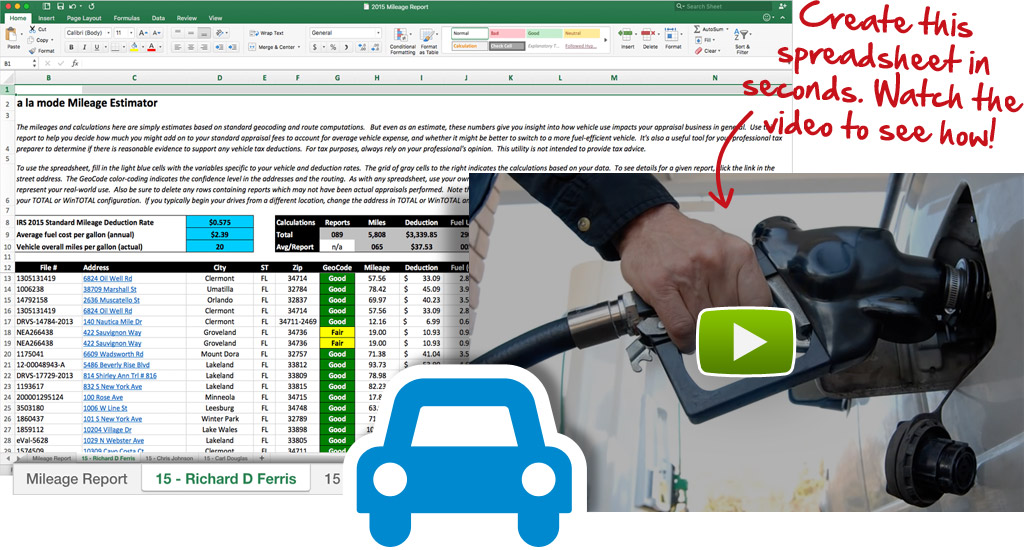Image resolution: width=1024 pixels, height=550 pixels.
Task: Click the Cut scissors icon
Action: click(33, 29)
